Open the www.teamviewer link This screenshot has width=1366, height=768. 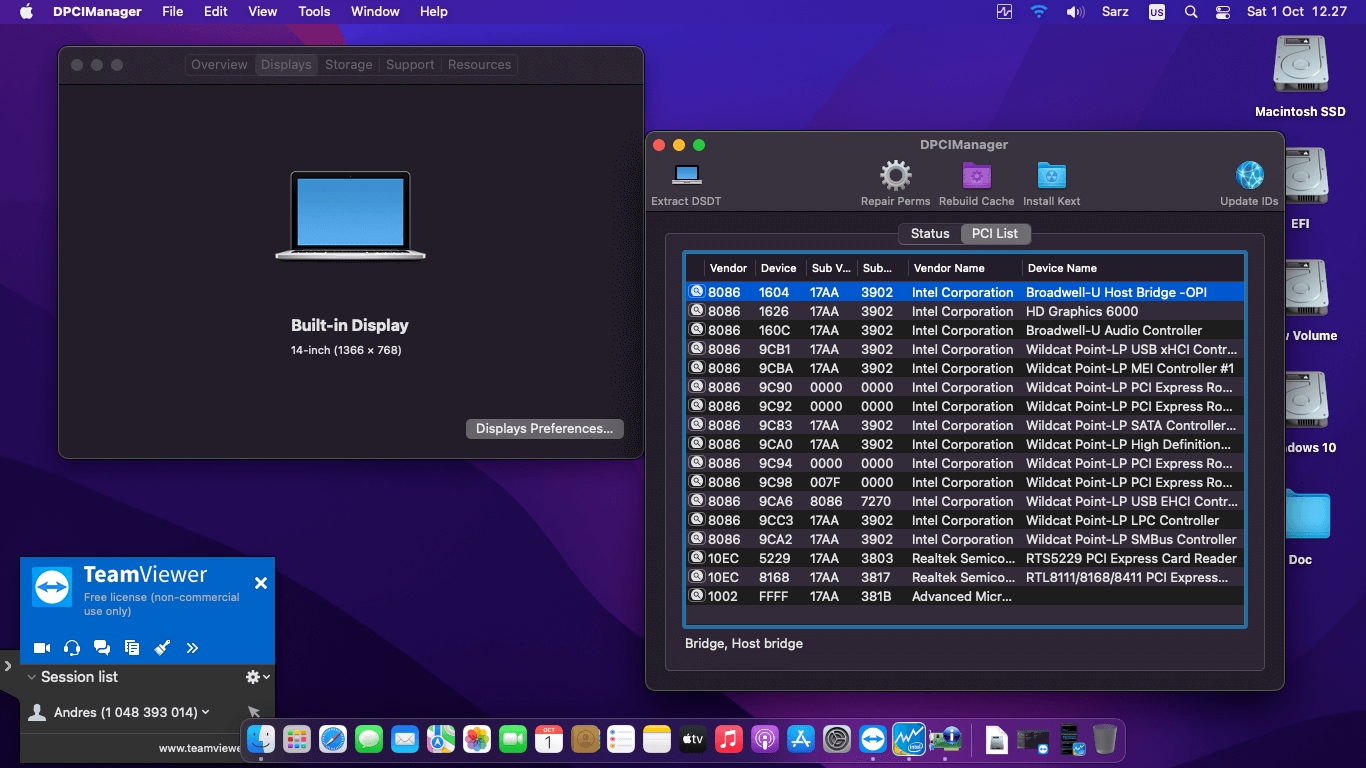point(200,747)
